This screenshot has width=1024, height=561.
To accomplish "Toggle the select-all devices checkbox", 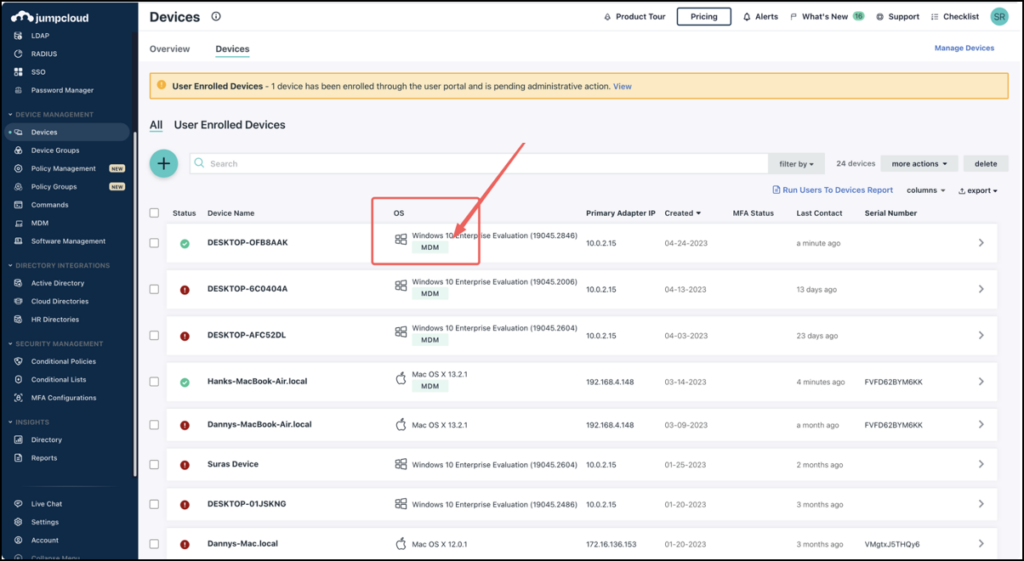I will click(x=154, y=213).
